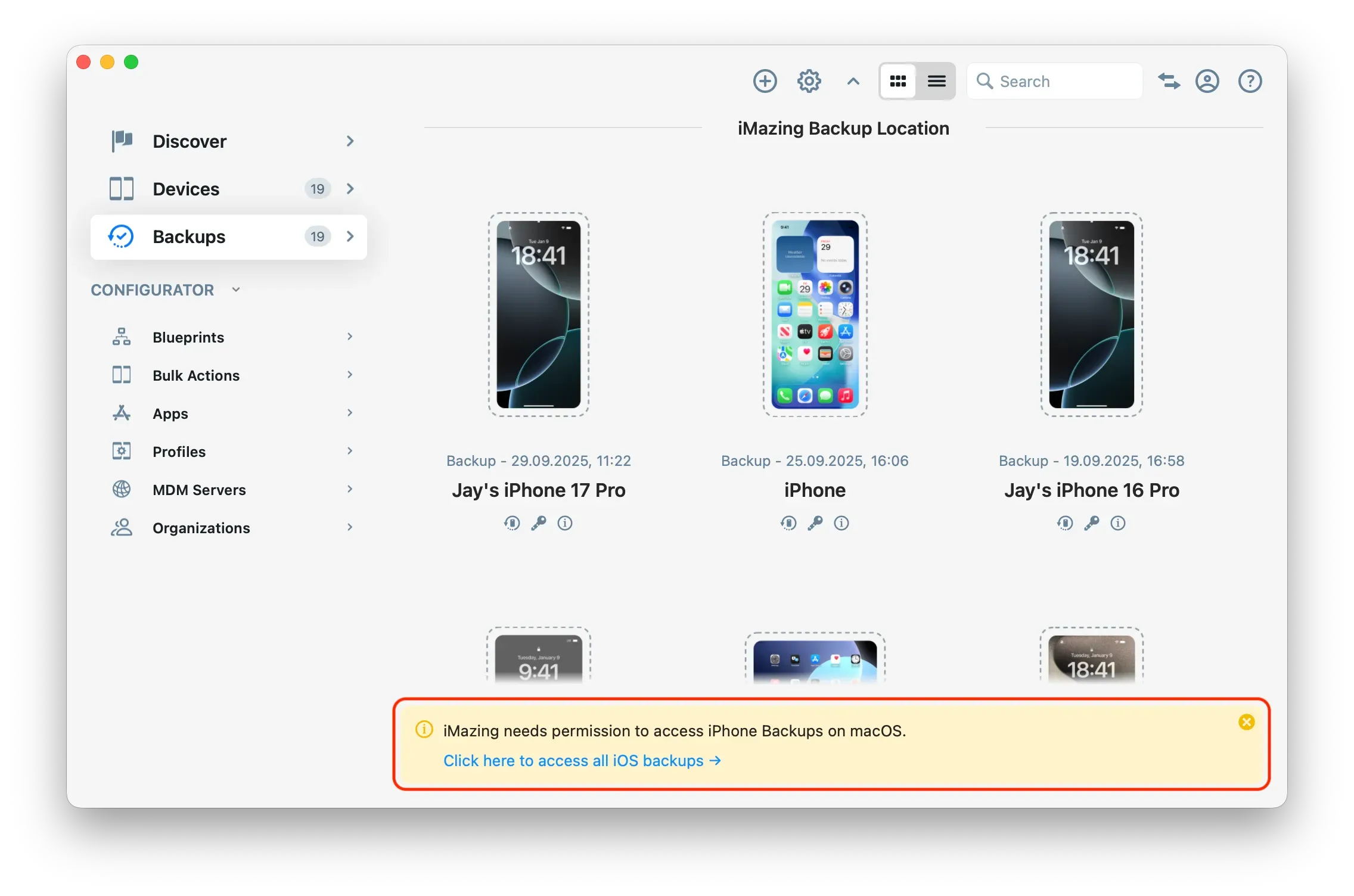Select Bulk Actions in the sidebar
The image size is (1354, 896).
pyautogui.click(x=195, y=375)
